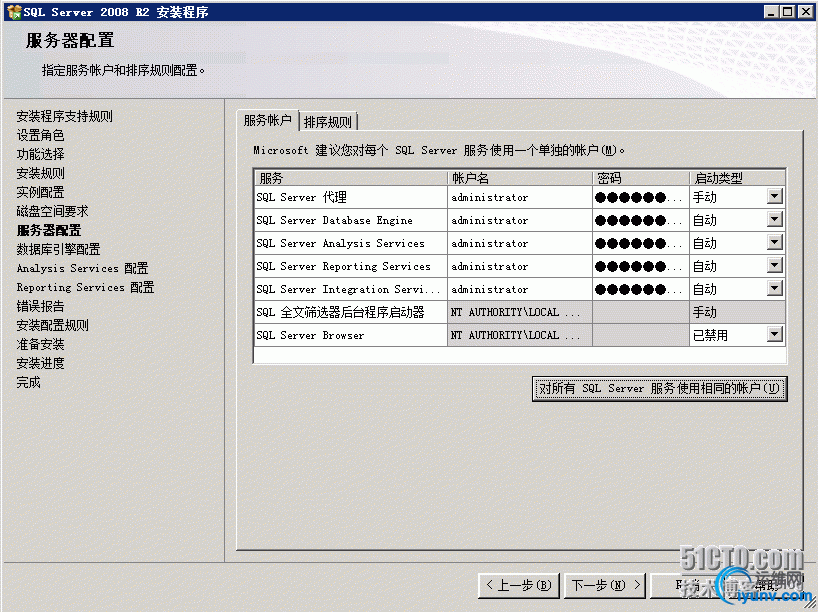Select the SQL Server Analysis Services row name
Screen dimensions: 818x612
point(351,243)
